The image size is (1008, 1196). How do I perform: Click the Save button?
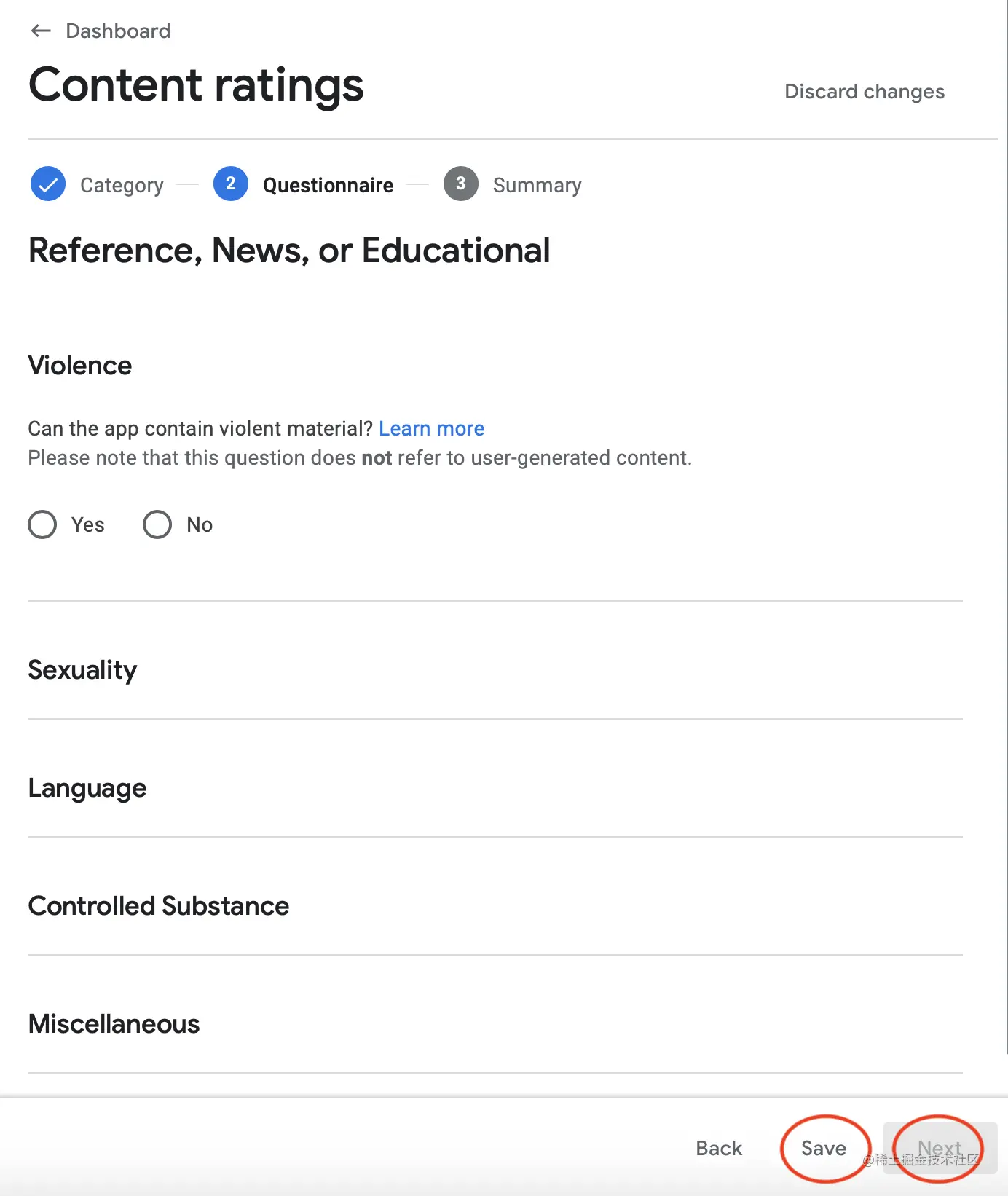pyautogui.click(x=824, y=1148)
